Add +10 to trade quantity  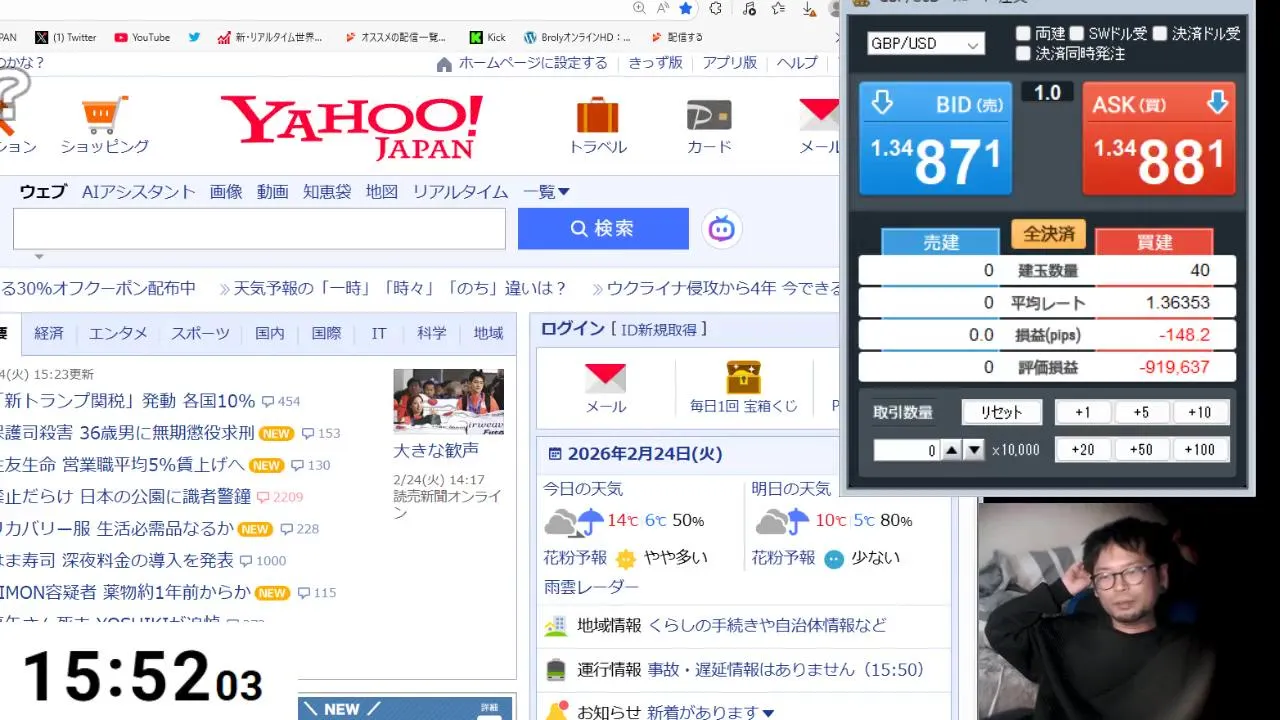pyautogui.click(x=1199, y=412)
